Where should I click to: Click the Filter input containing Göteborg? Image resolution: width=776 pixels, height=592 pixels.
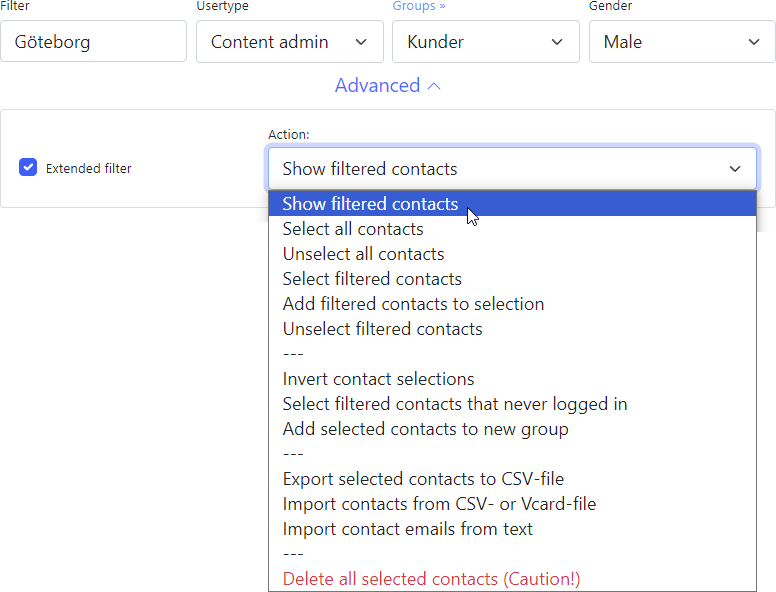pos(94,42)
